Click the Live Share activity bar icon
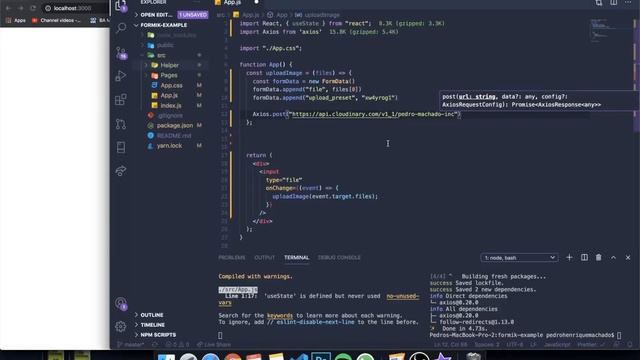The image size is (640, 360). click(121, 171)
